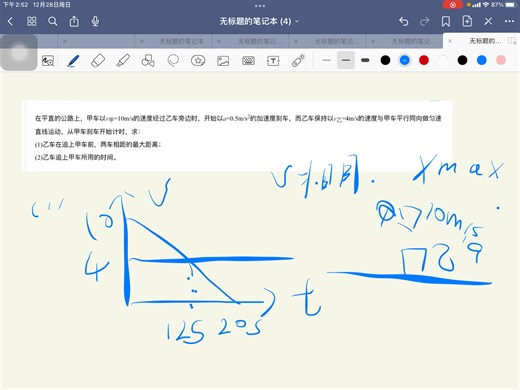Tap the pasted physics problem image
The height and width of the screenshot is (390, 520).
[x=237, y=136]
